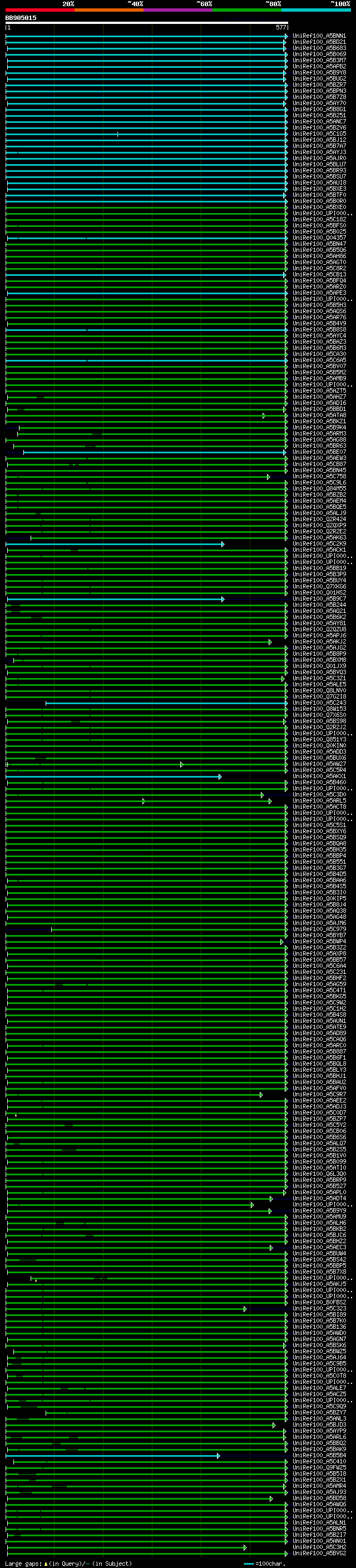The height and width of the screenshot is (1568, 356).
Task: Select the UniRef100_A5CB13 label
Action: (319, 275)
